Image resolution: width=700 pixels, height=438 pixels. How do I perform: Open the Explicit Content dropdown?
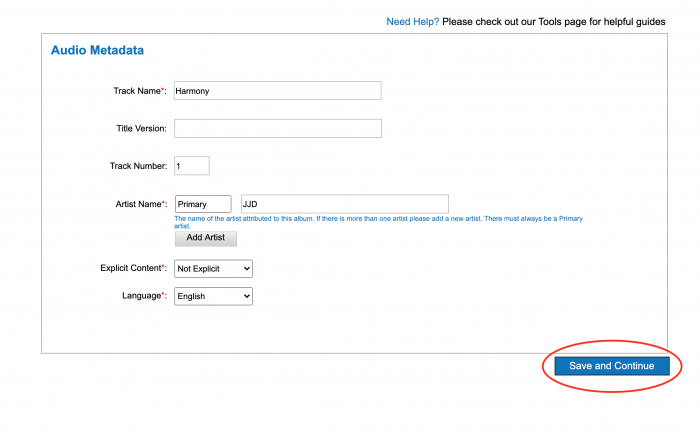click(213, 269)
